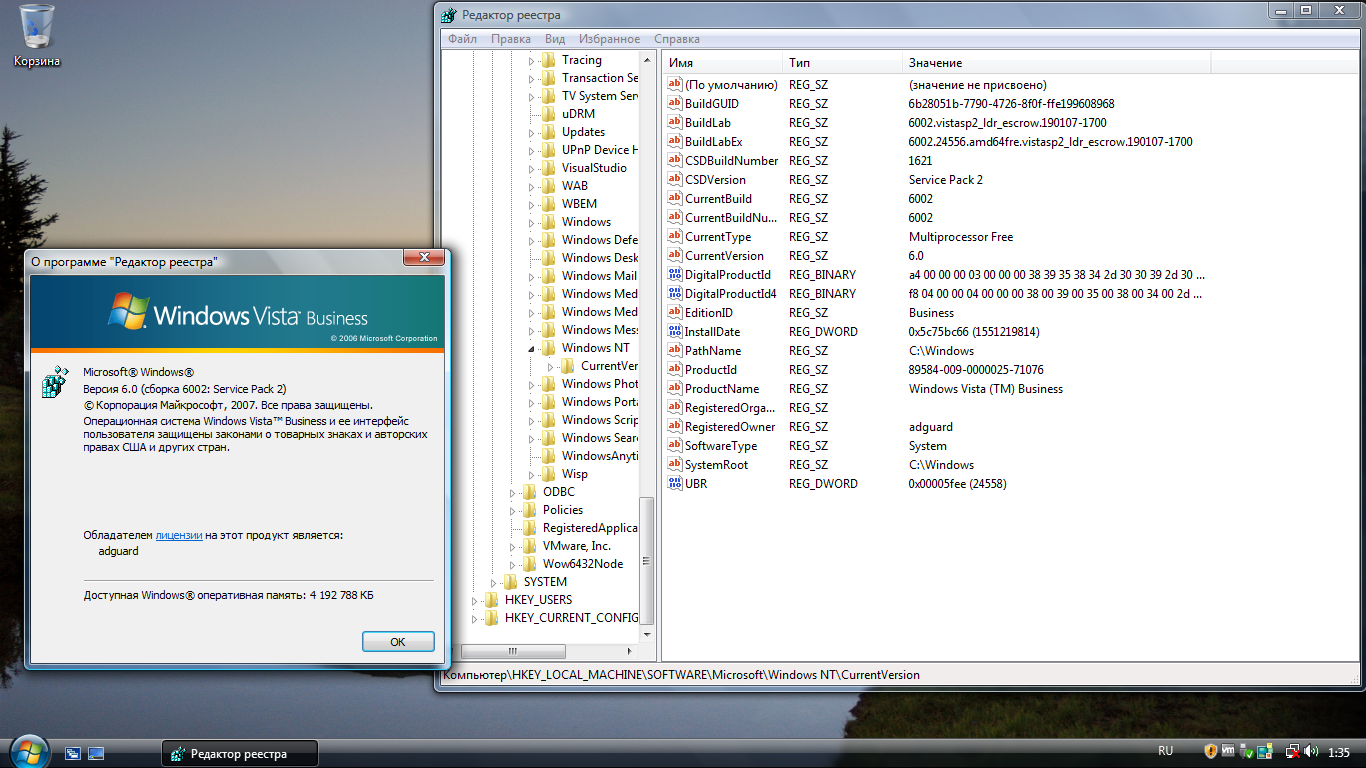Open the Вид menu

[555, 39]
